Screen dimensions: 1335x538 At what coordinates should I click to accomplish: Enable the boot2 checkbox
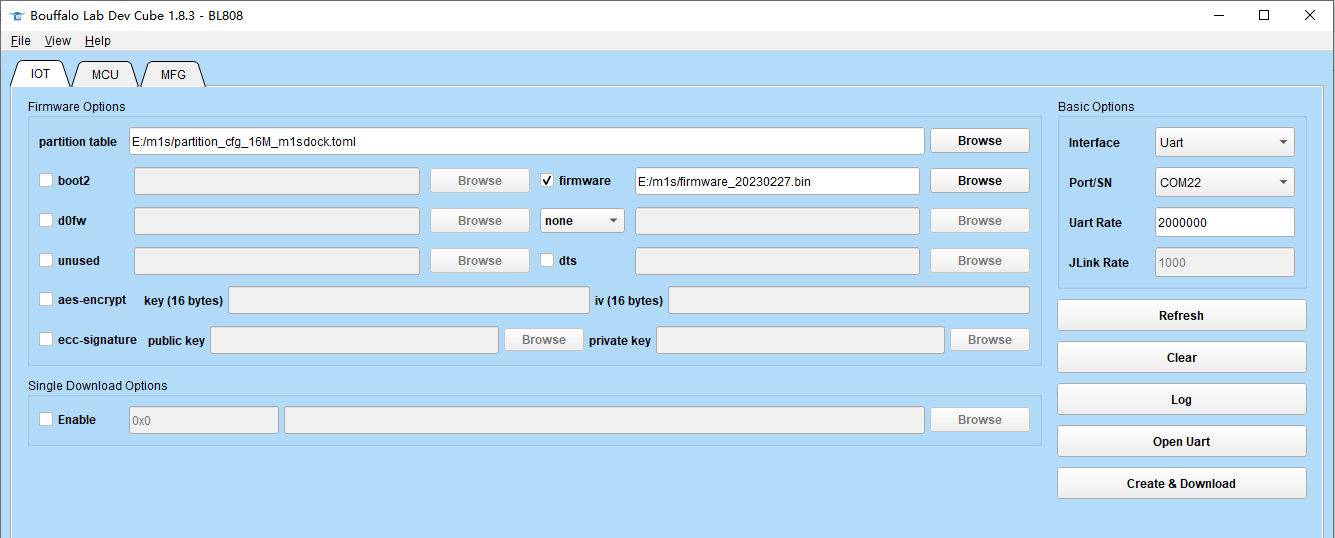(x=46, y=181)
